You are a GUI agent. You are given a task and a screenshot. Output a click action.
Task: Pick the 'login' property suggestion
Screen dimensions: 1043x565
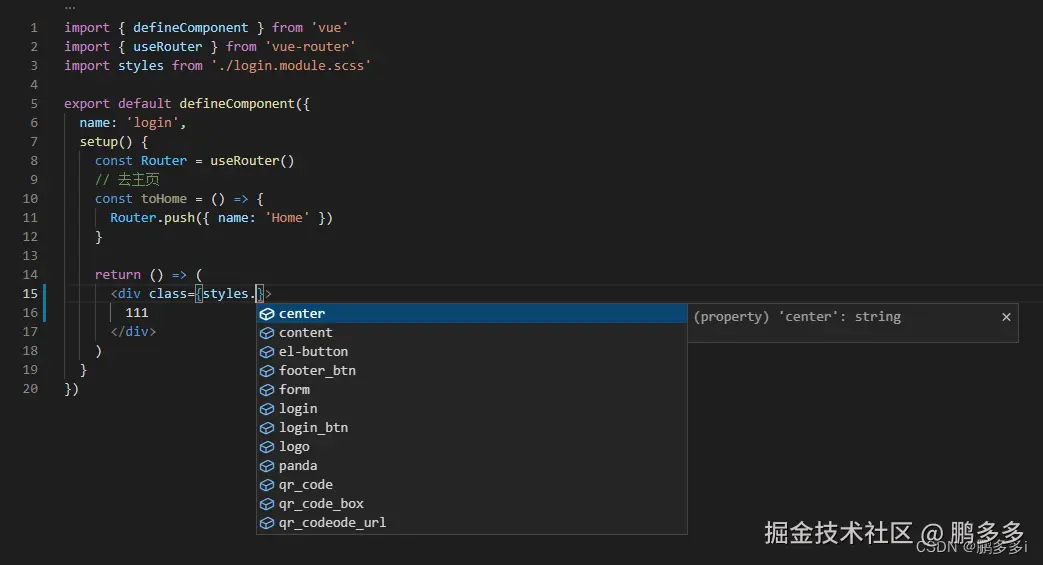point(472,409)
